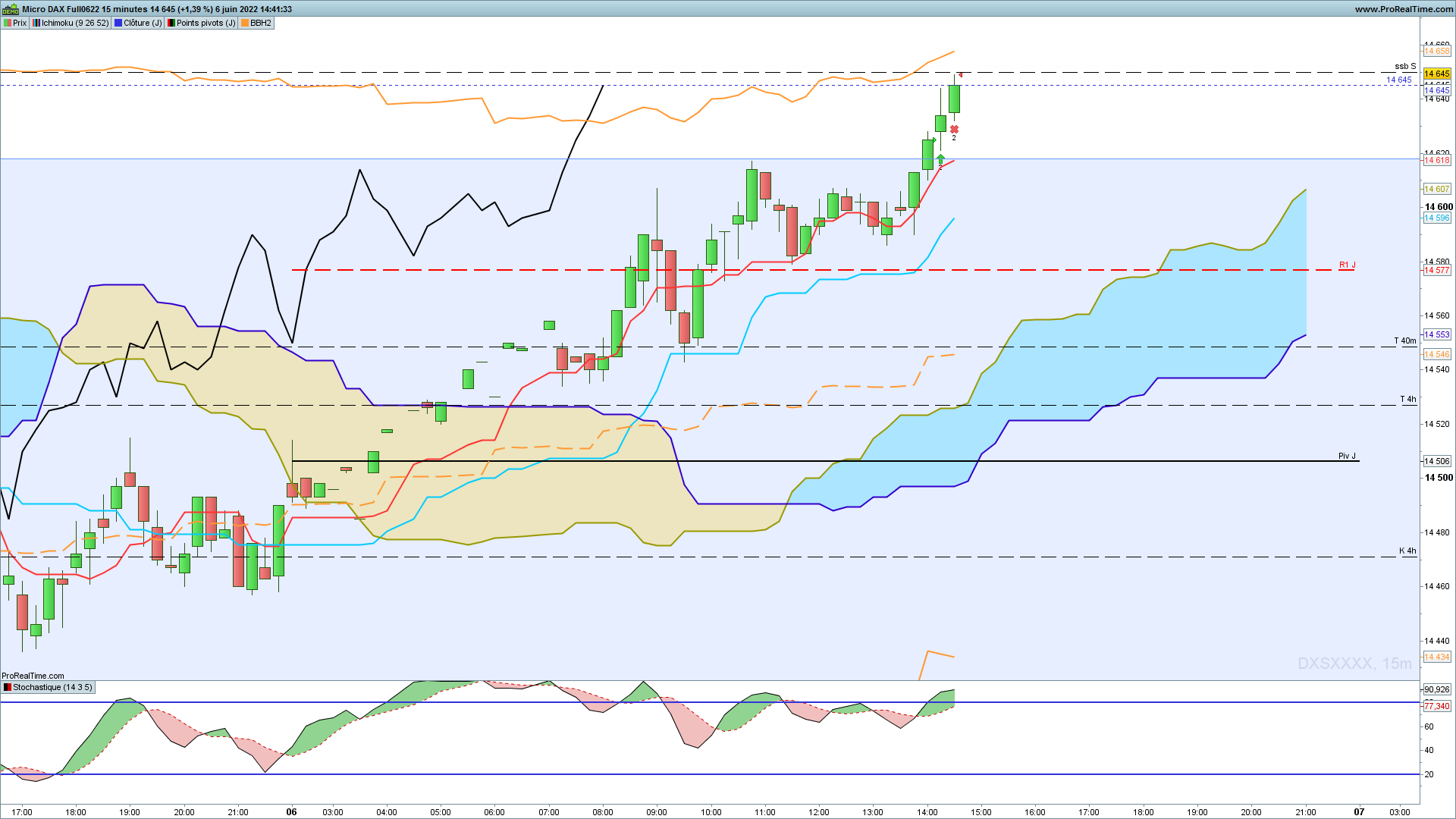
Task: Open the Clôture (J) indicator label
Action: [x=138, y=23]
